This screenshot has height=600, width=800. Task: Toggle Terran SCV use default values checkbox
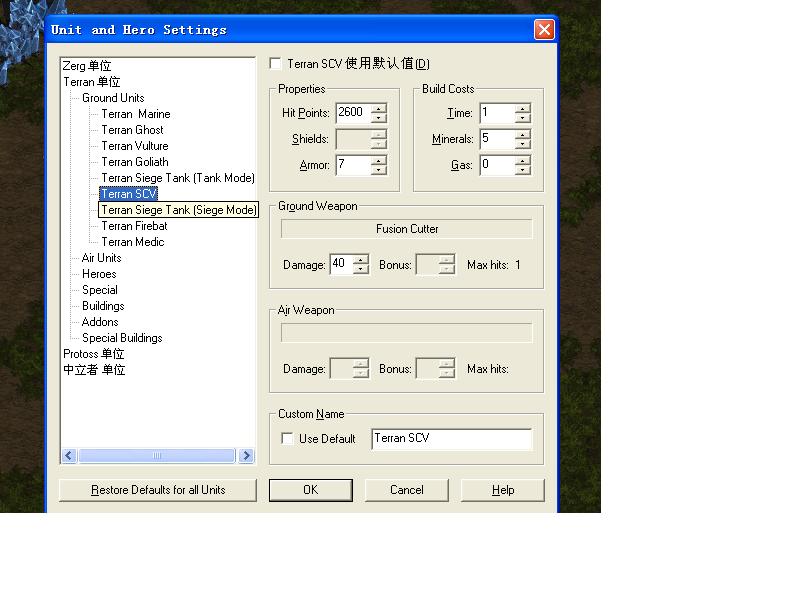coord(276,64)
